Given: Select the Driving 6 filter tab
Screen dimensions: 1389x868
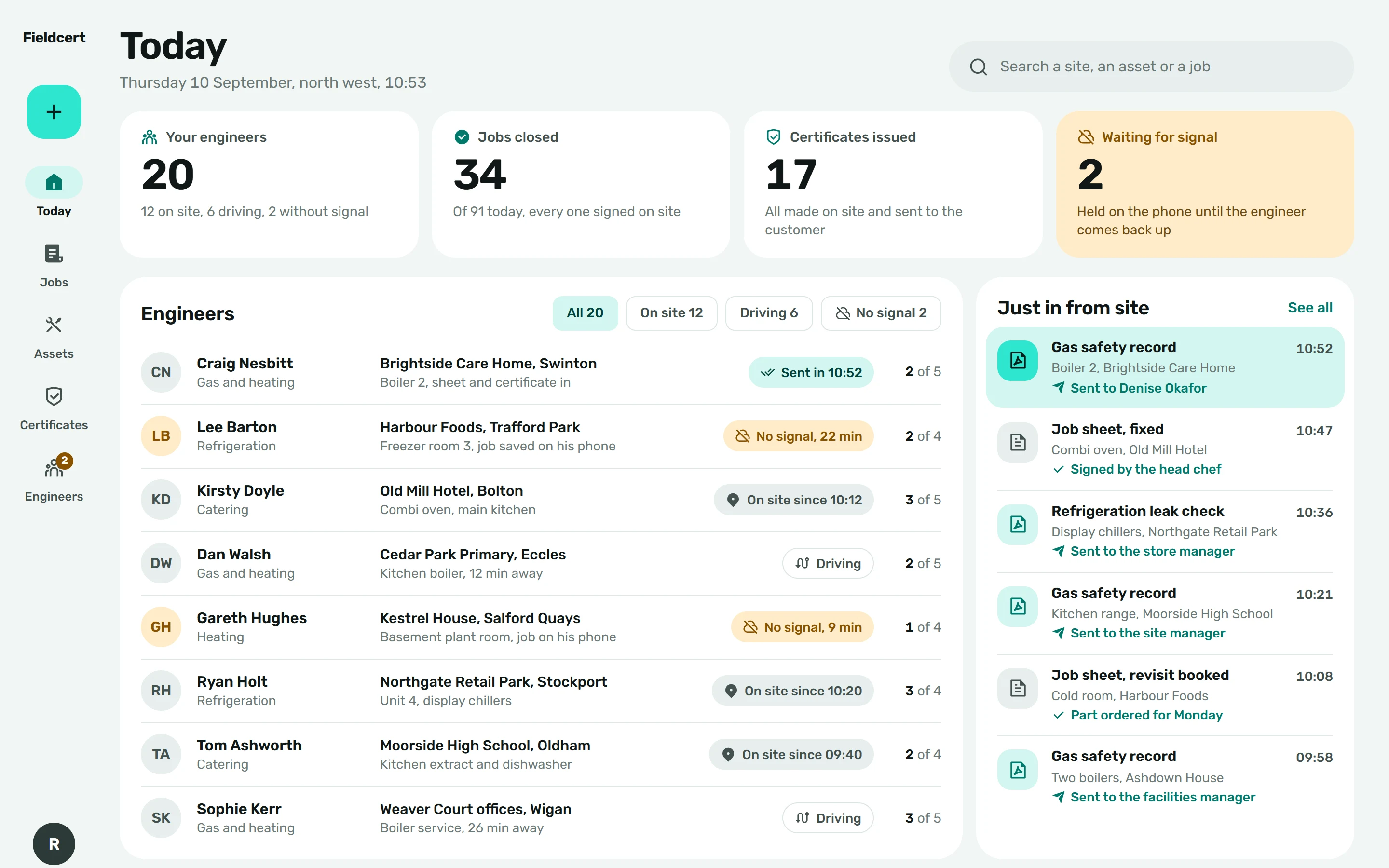Looking at the screenshot, I should [769, 313].
